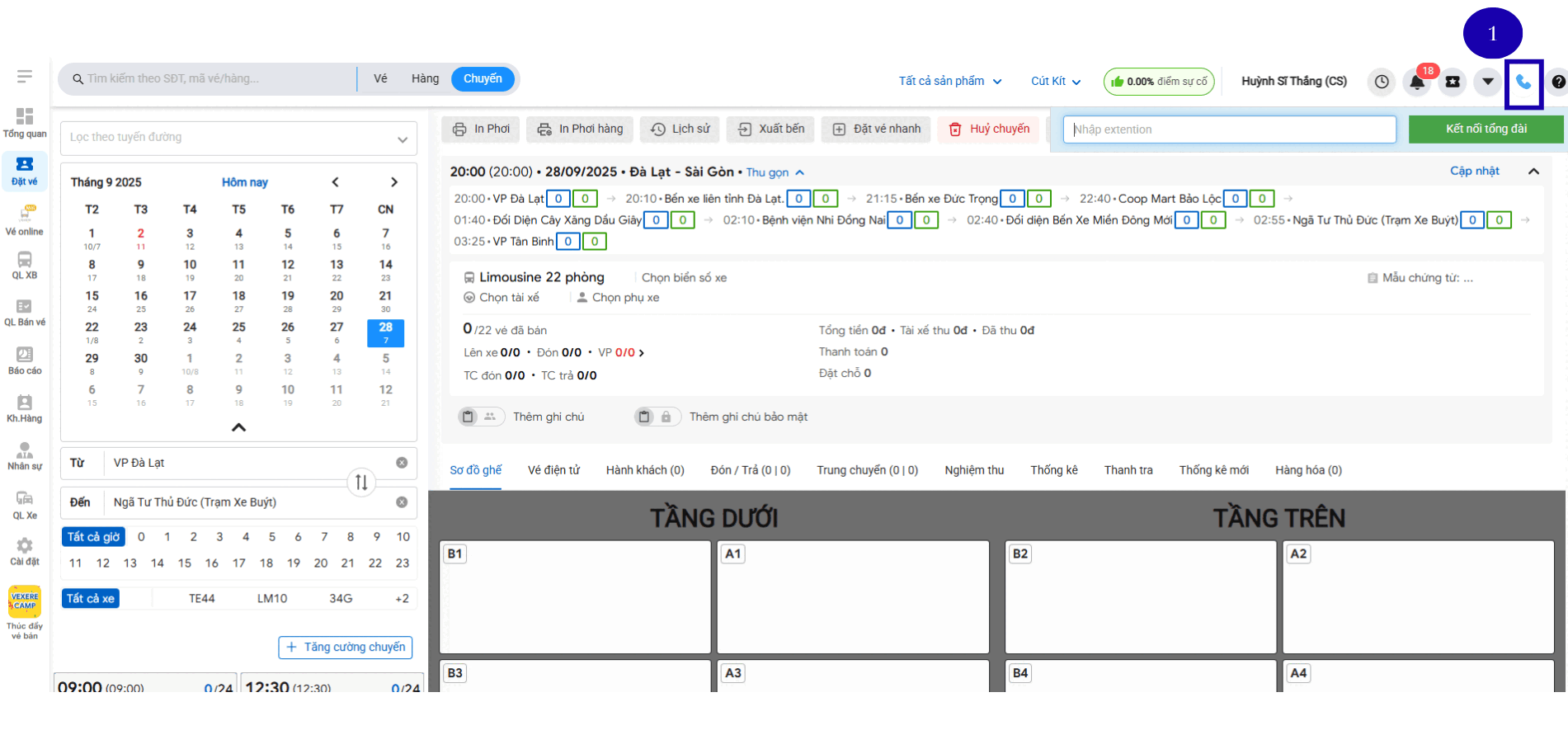Clear the VP Đà Lạt origin field

[402, 463]
